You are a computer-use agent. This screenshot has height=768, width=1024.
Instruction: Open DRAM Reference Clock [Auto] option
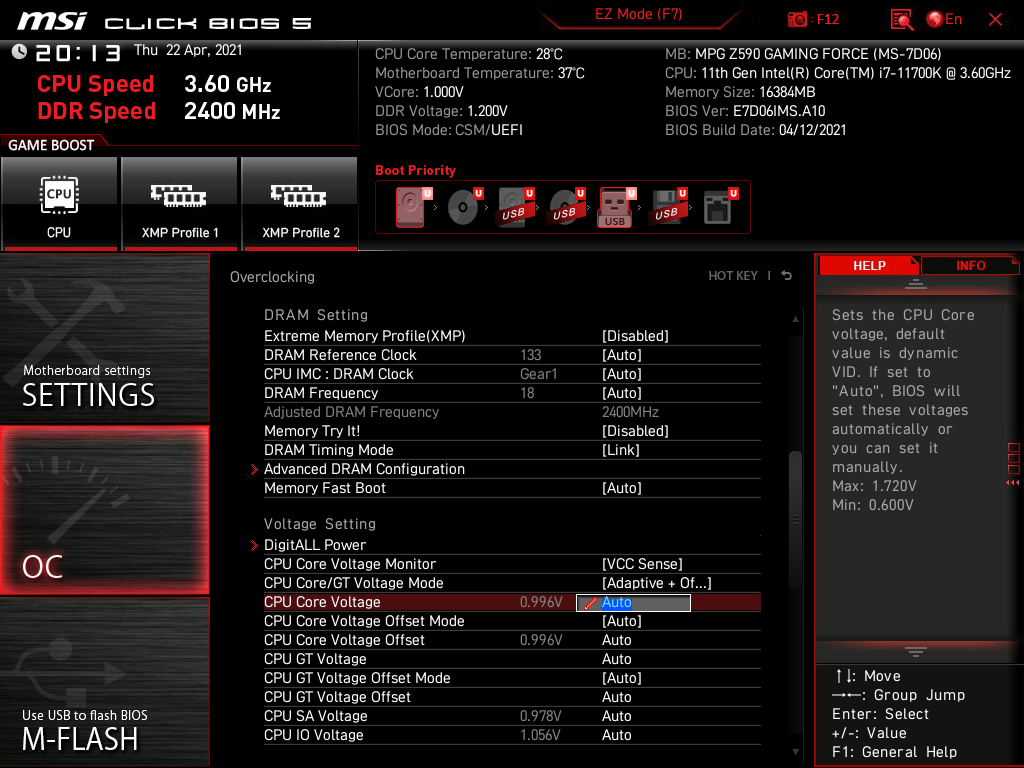tap(621, 355)
